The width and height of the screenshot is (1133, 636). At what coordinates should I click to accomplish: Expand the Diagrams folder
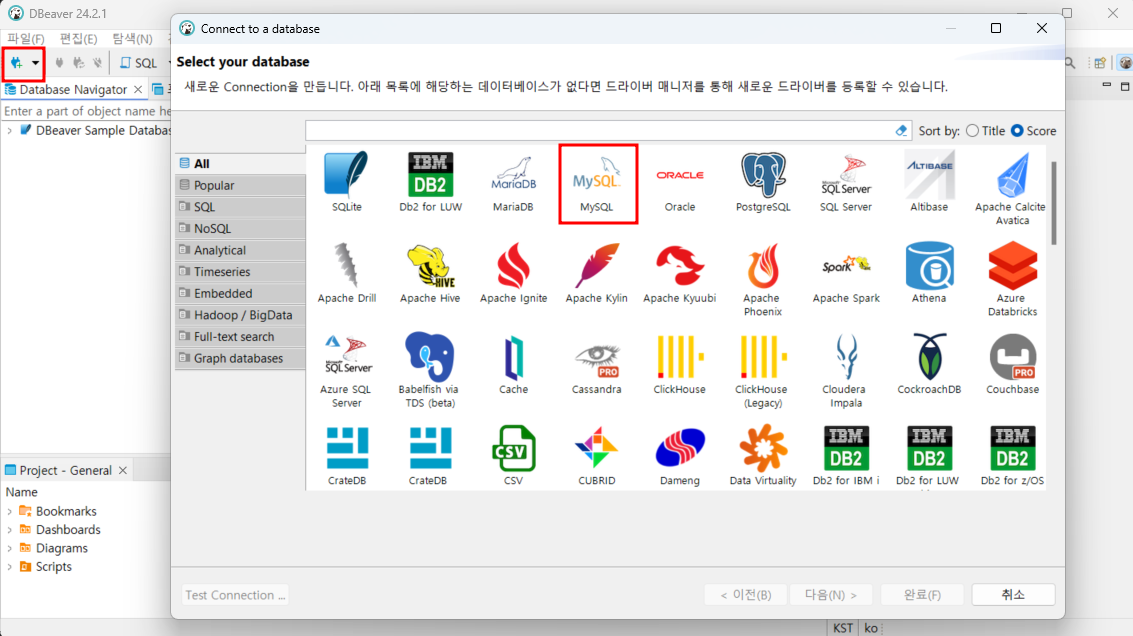point(9,549)
